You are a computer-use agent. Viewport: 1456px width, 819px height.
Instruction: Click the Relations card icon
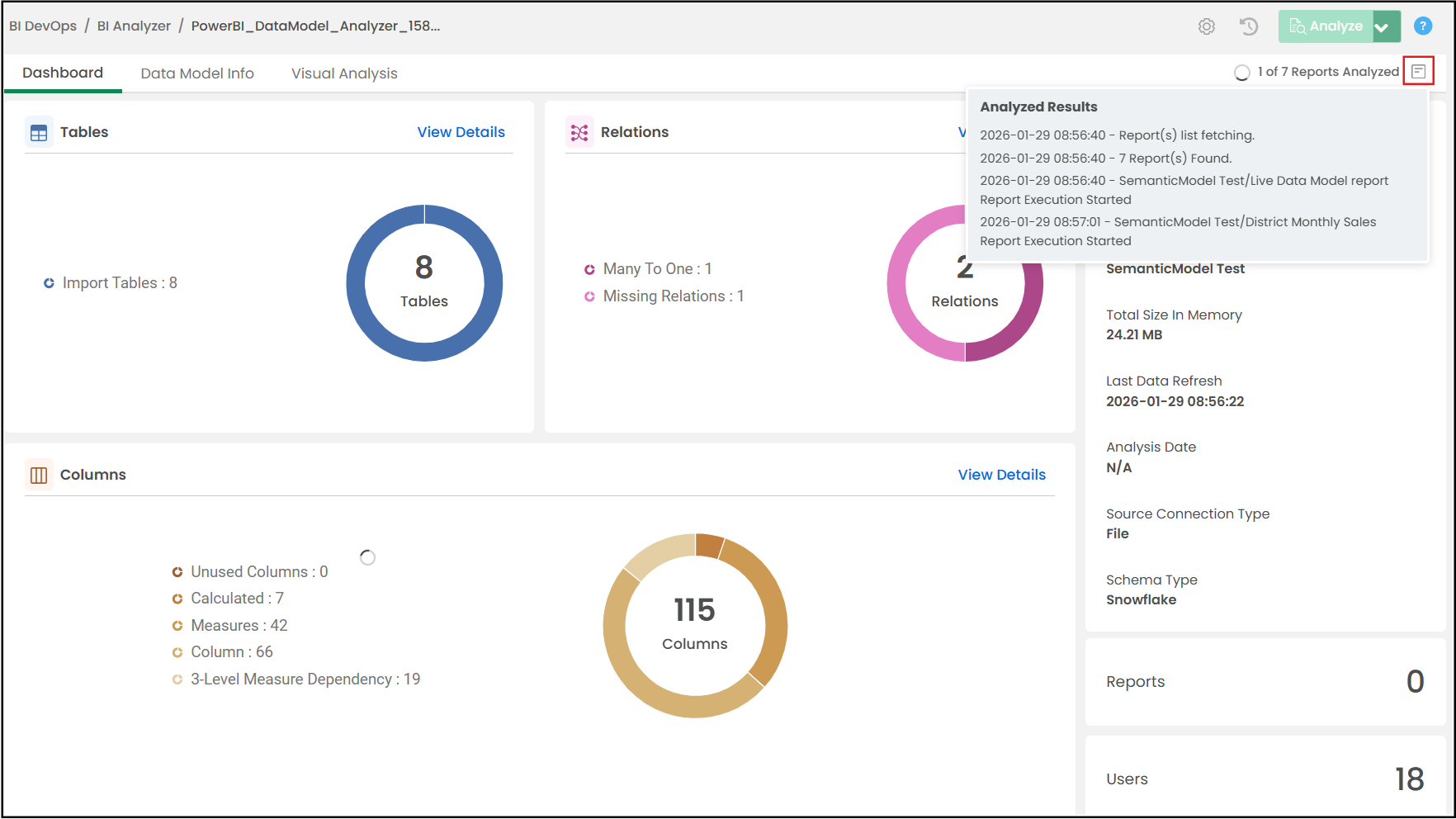579,132
